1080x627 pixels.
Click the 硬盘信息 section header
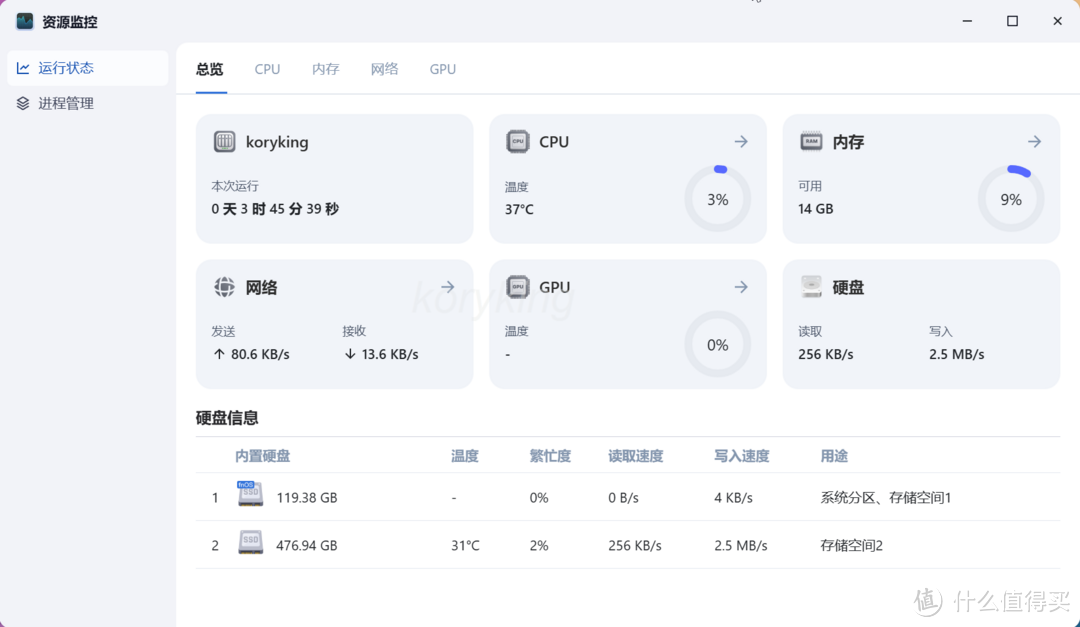228,417
